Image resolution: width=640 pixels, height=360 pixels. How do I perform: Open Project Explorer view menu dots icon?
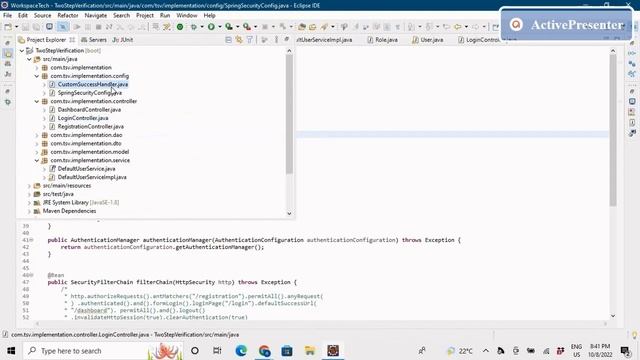276,40
